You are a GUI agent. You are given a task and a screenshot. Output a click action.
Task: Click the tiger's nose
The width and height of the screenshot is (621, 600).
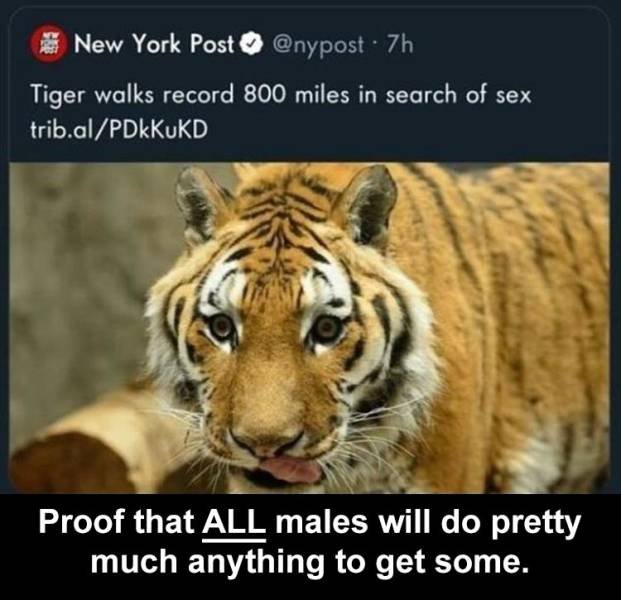[x=266, y=438]
